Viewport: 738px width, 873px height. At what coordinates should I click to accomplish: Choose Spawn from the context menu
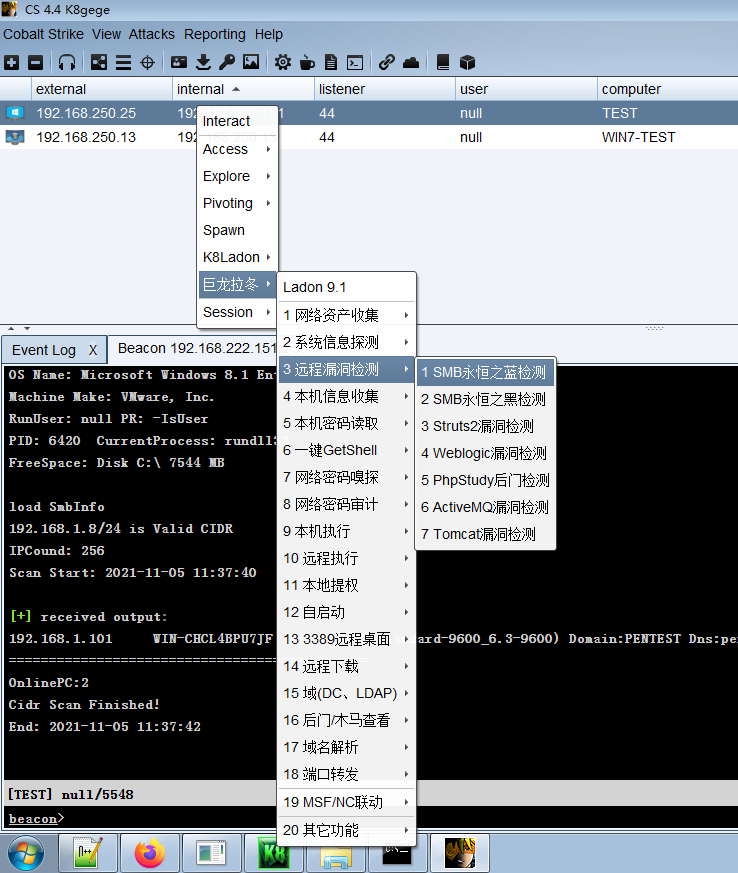point(238,230)
